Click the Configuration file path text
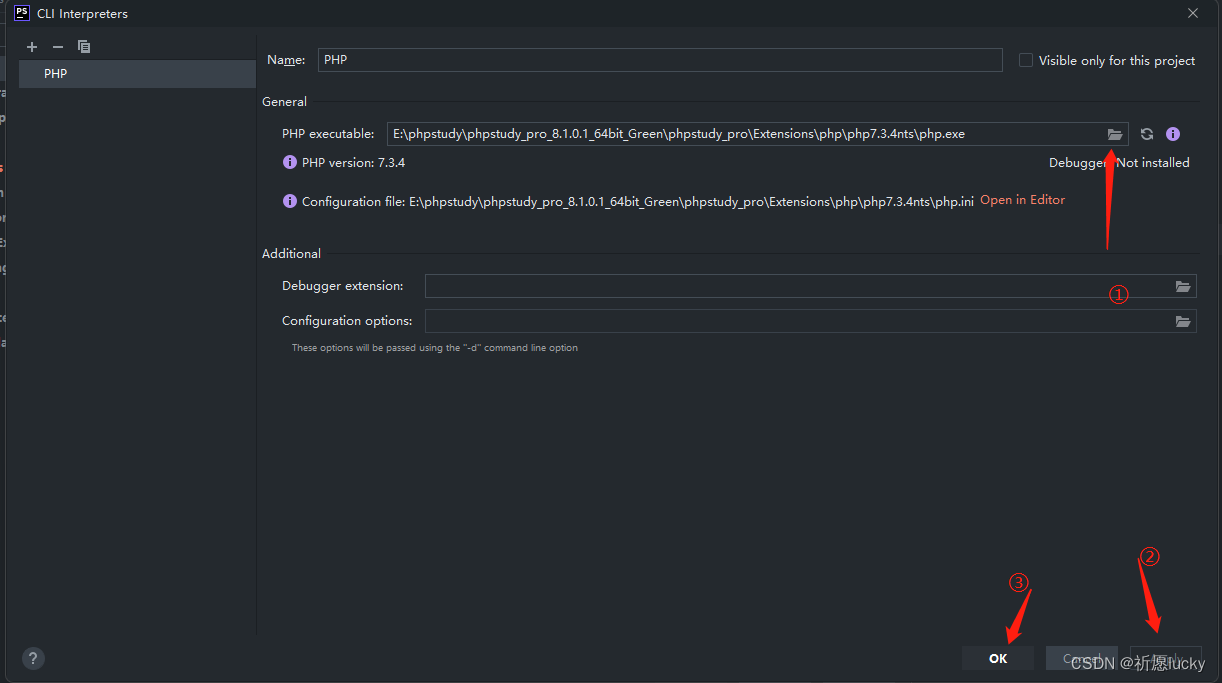The image size is (1222, 683). coord(638,201)
